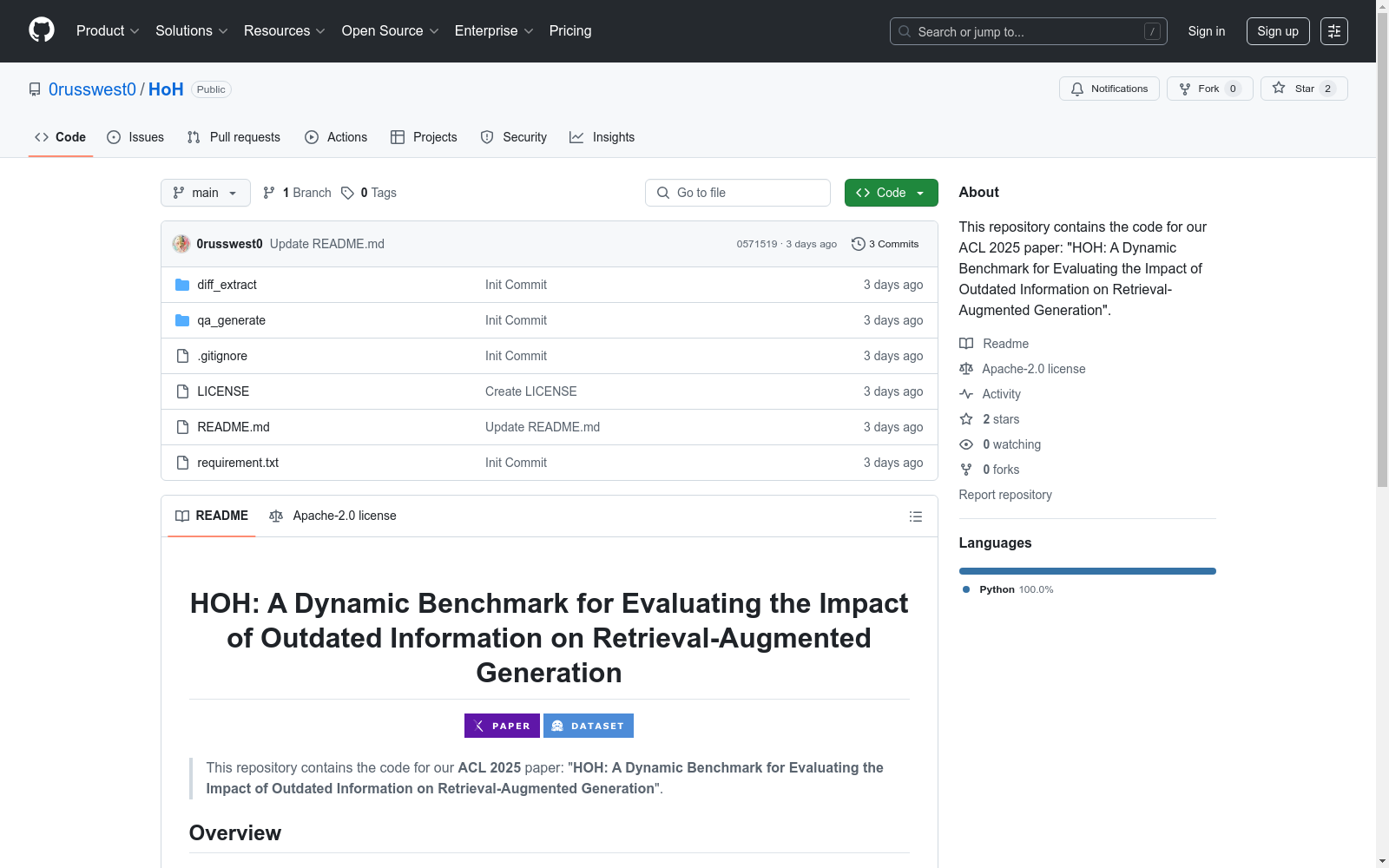
Task: Open the PAPER badge
Action: pos(502,726)
